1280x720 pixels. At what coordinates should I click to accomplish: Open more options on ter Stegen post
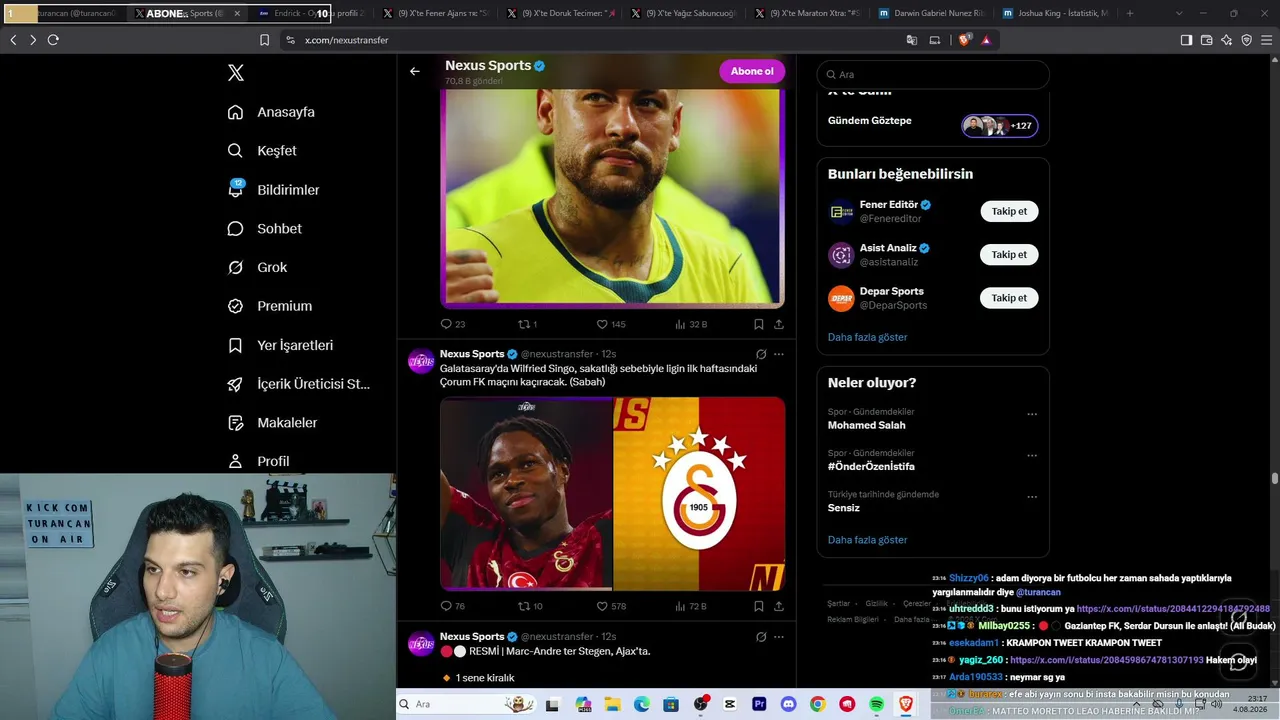[779, 637]
